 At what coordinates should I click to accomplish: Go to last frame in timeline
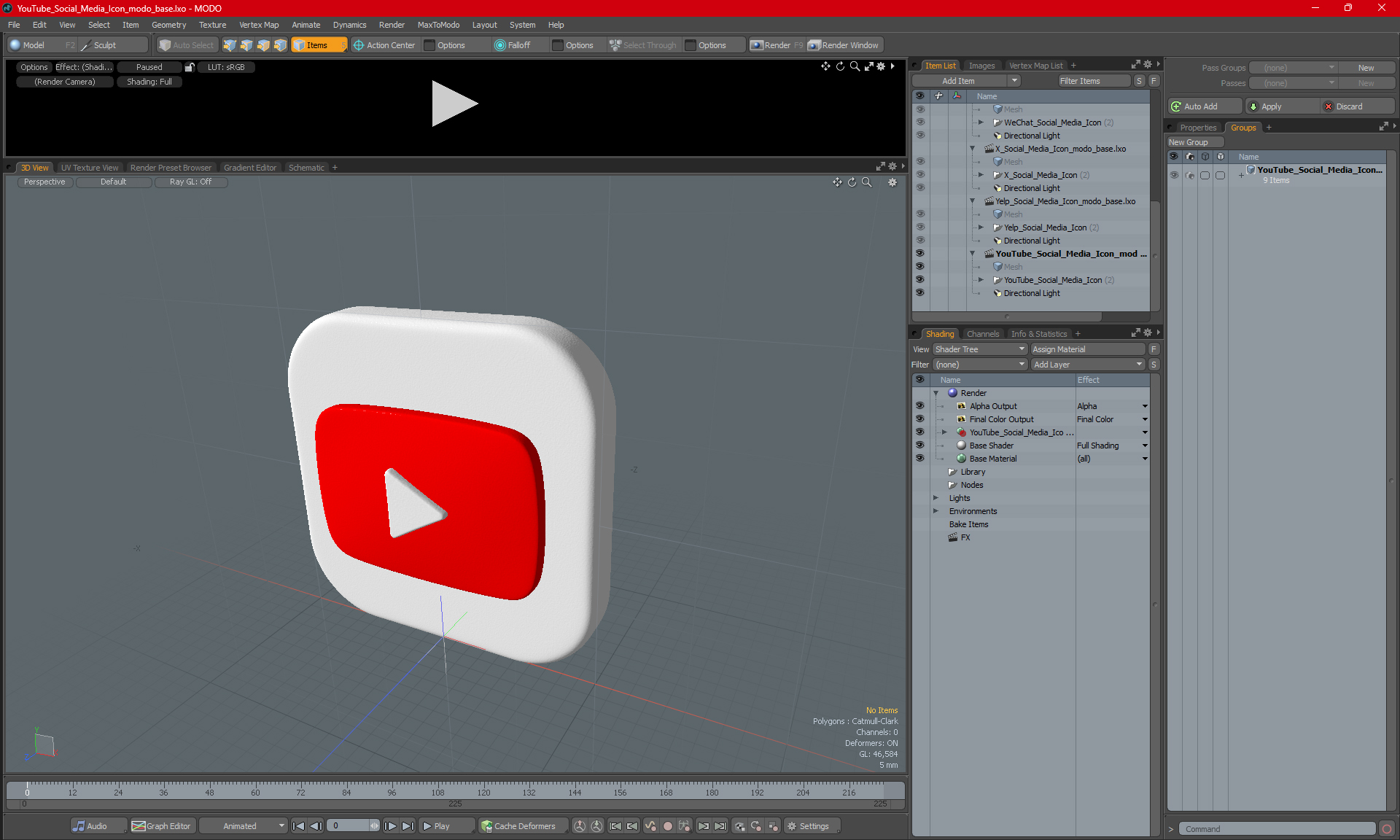pyautogui.click(x=408, y=826)
